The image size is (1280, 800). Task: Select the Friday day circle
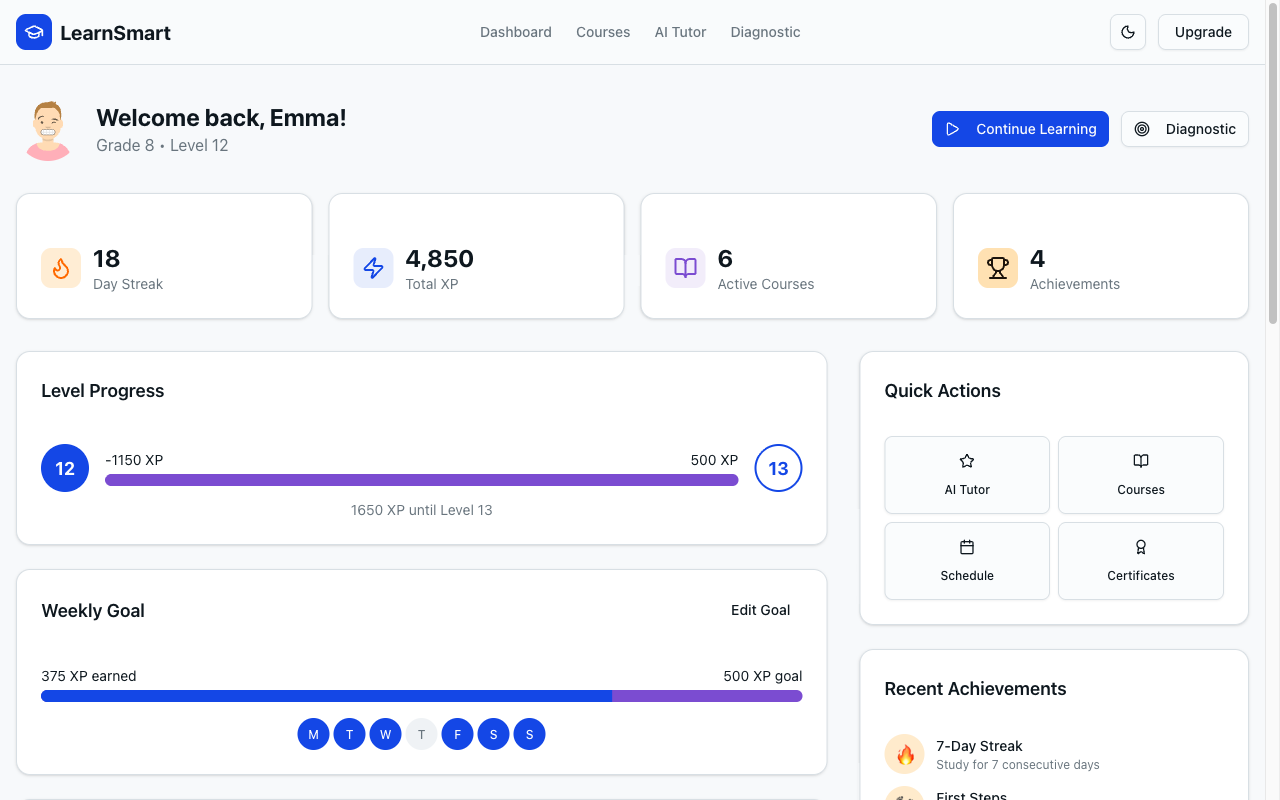pos(457,735)
